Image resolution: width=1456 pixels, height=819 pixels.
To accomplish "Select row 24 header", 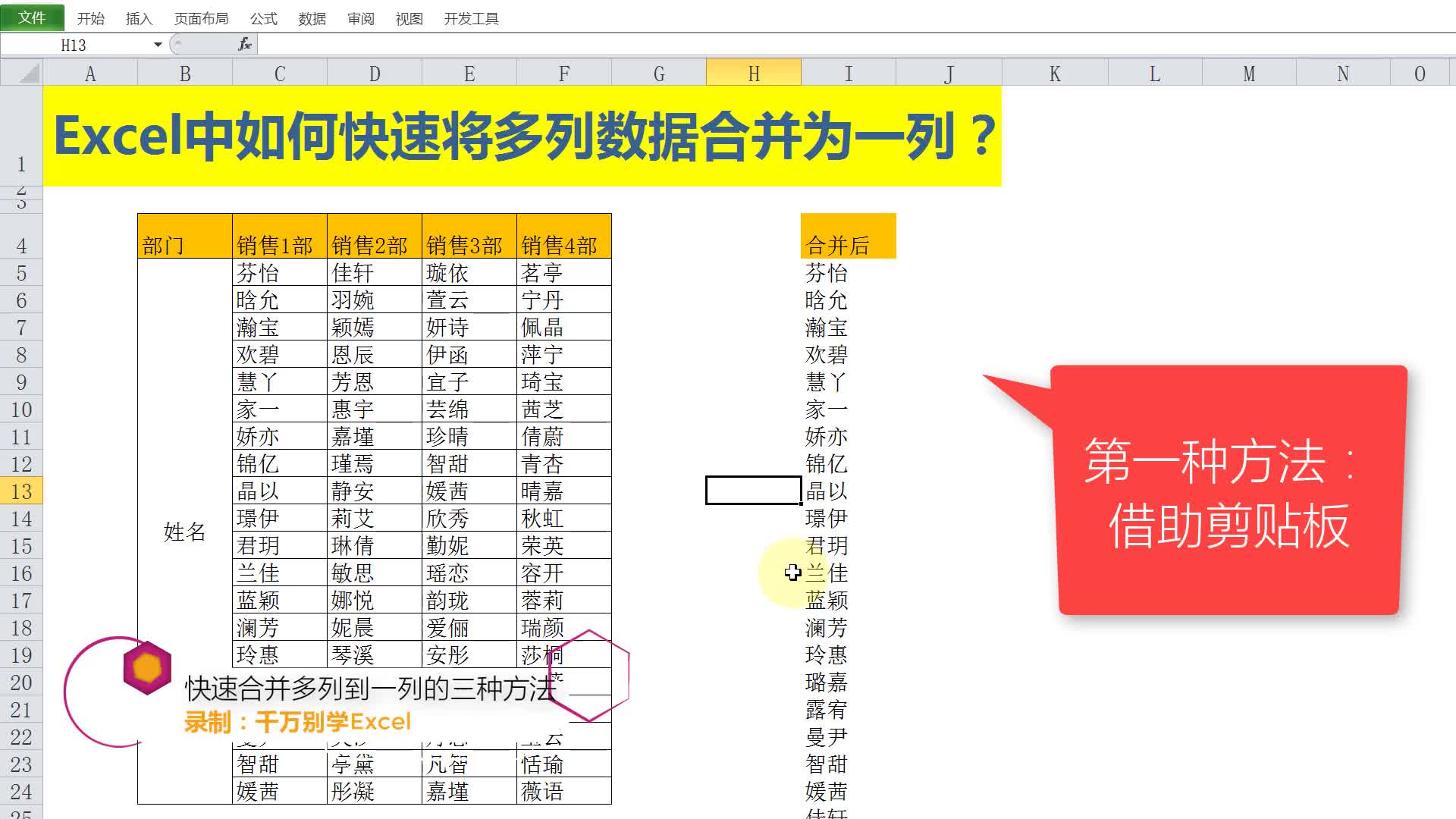I will pos(21,792).
